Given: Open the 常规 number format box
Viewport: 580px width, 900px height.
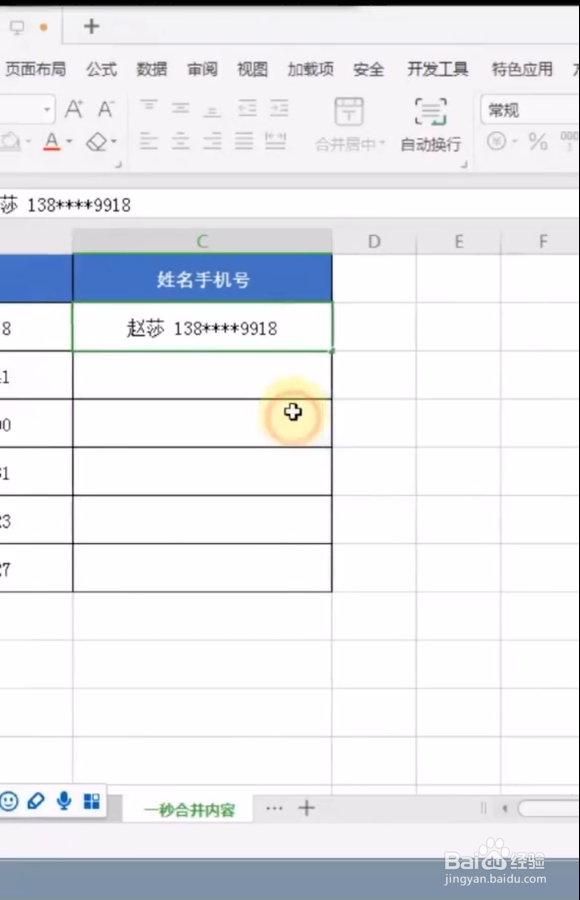Looking at the screenshot, I should (529, 109).
